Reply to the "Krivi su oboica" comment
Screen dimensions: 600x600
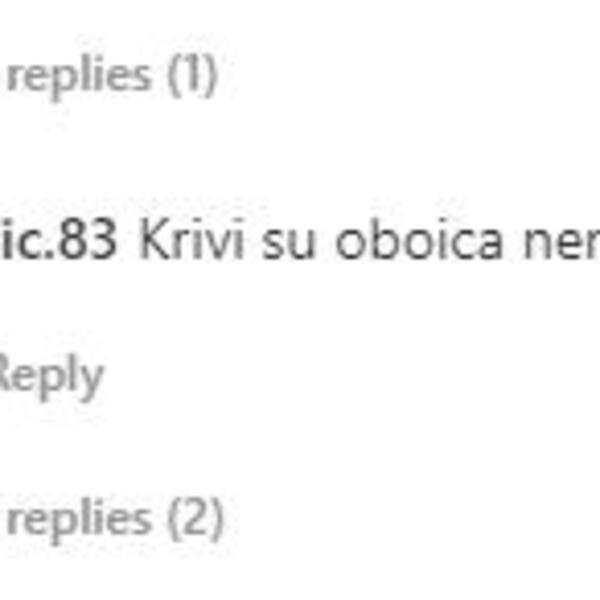(51, 376)
